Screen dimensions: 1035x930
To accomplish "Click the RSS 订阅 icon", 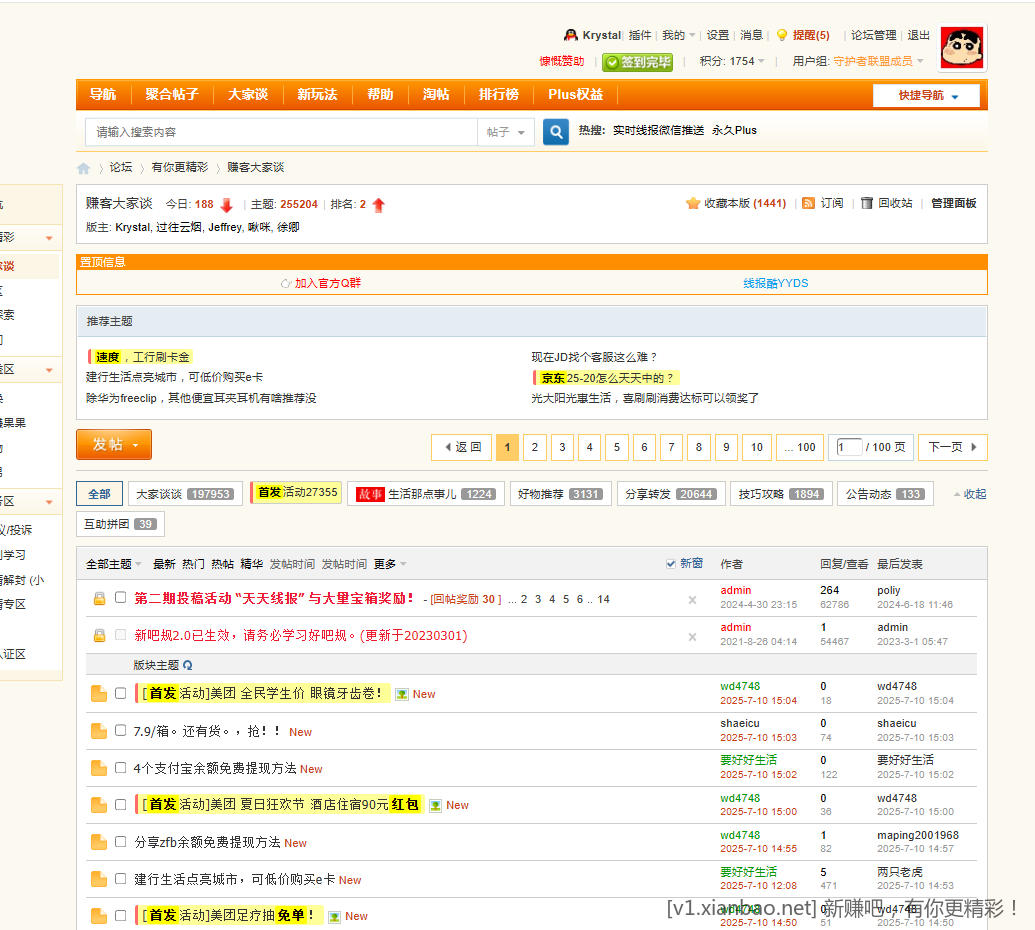I will [808, 203].
